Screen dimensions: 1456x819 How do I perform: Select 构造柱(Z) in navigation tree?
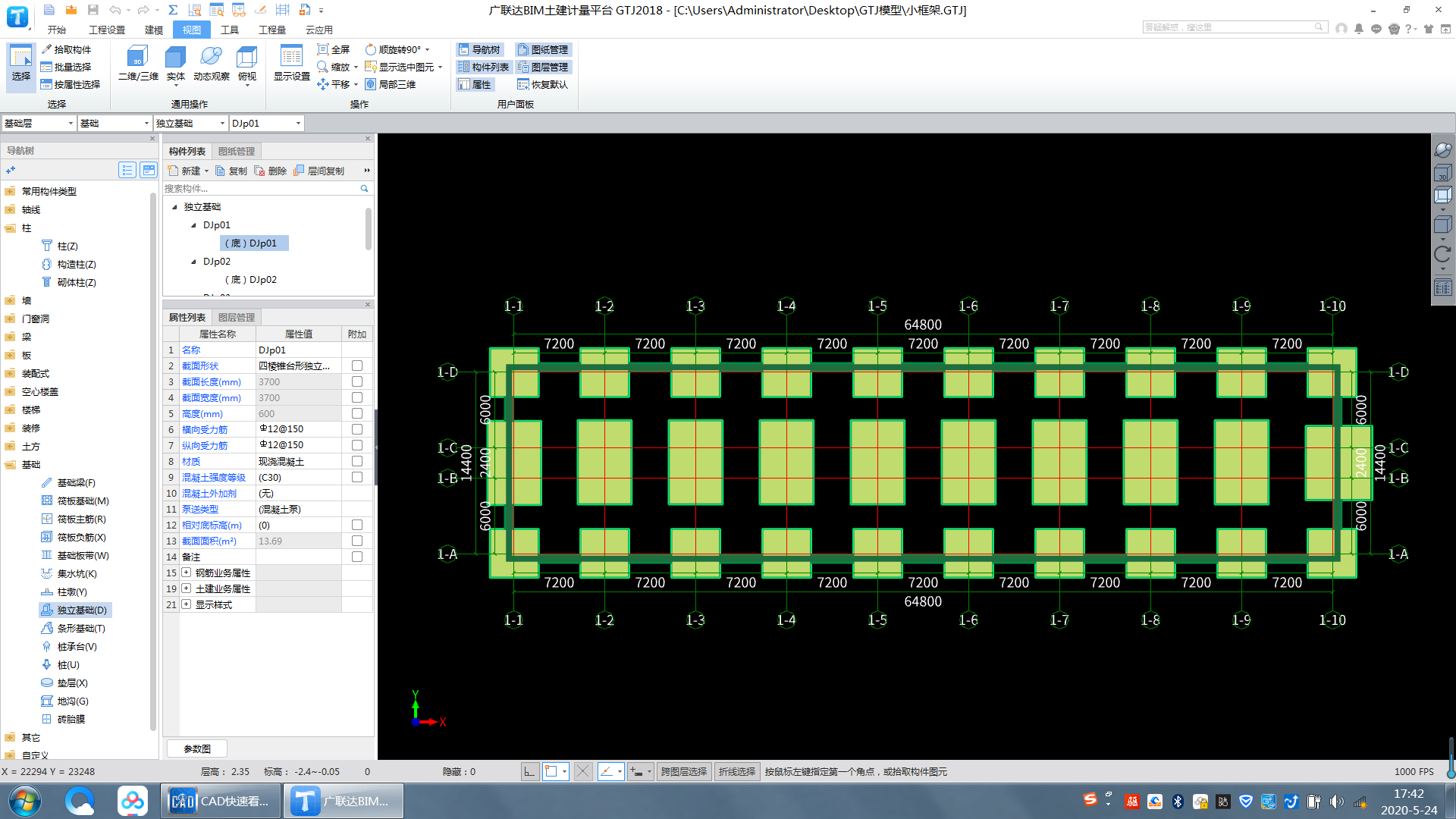click(68, 264)
